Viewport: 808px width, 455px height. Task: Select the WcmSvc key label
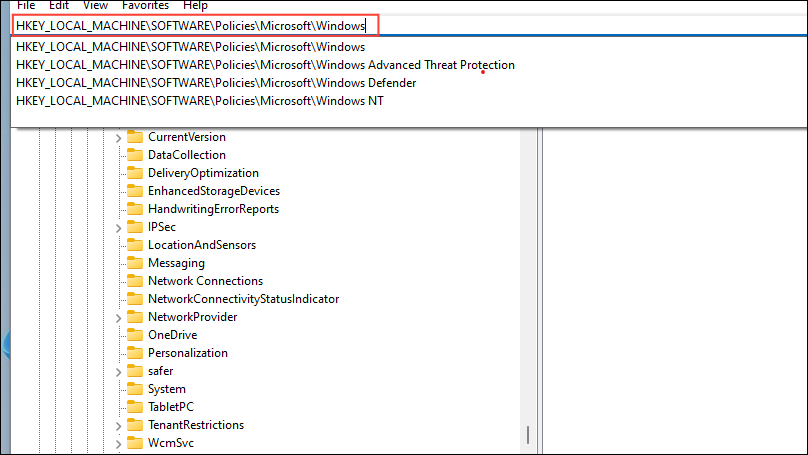(171, 444)
